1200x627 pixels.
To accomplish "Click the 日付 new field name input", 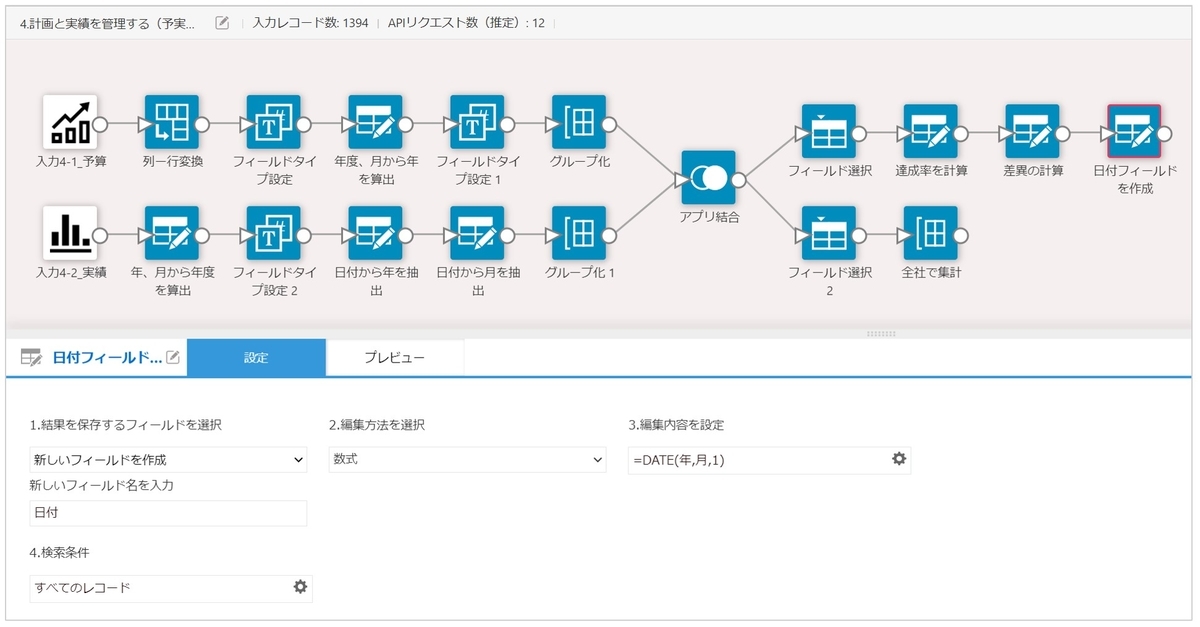I will coord(168,513).
